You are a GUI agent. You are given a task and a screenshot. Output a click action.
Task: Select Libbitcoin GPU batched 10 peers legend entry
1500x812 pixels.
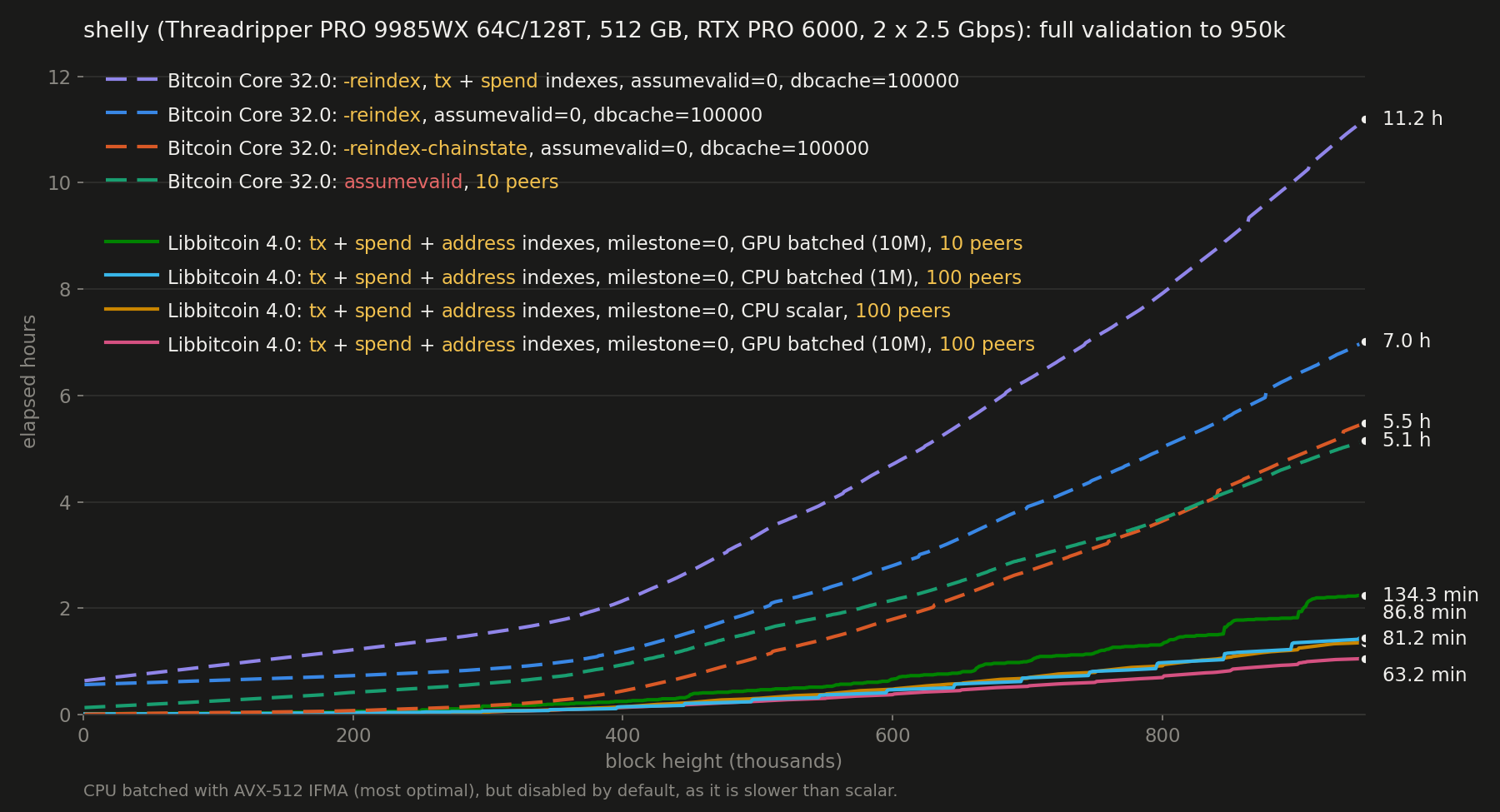click(595, 243)
